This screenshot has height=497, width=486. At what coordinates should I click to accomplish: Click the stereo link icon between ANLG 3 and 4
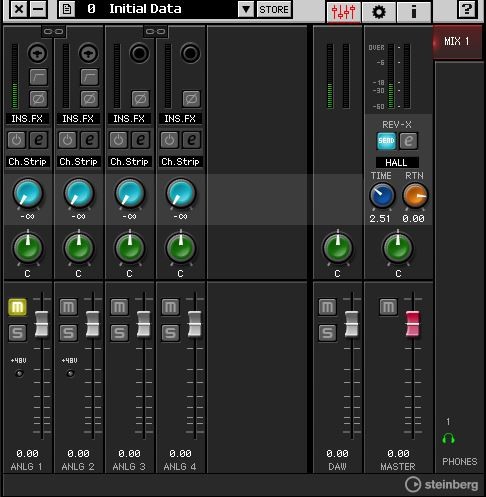(x=156, y=32)
